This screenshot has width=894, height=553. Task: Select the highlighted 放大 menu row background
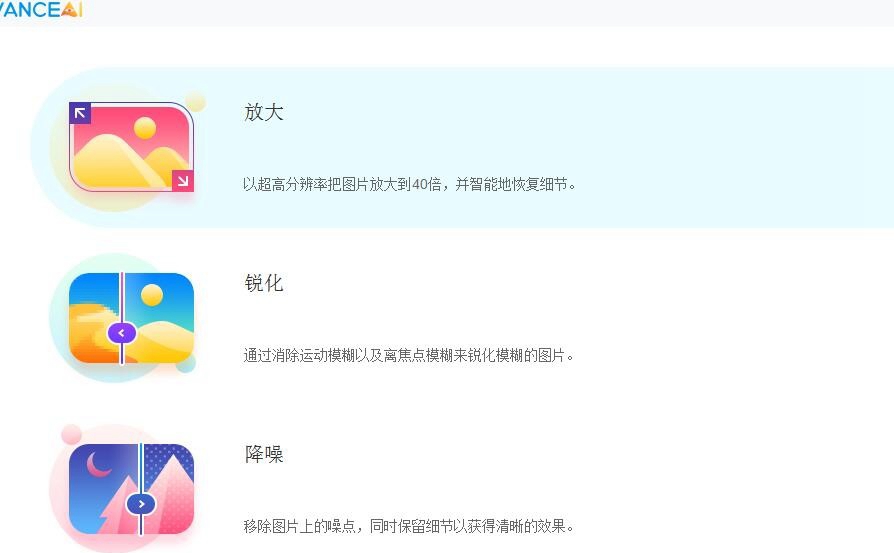(x=462, y=147)
